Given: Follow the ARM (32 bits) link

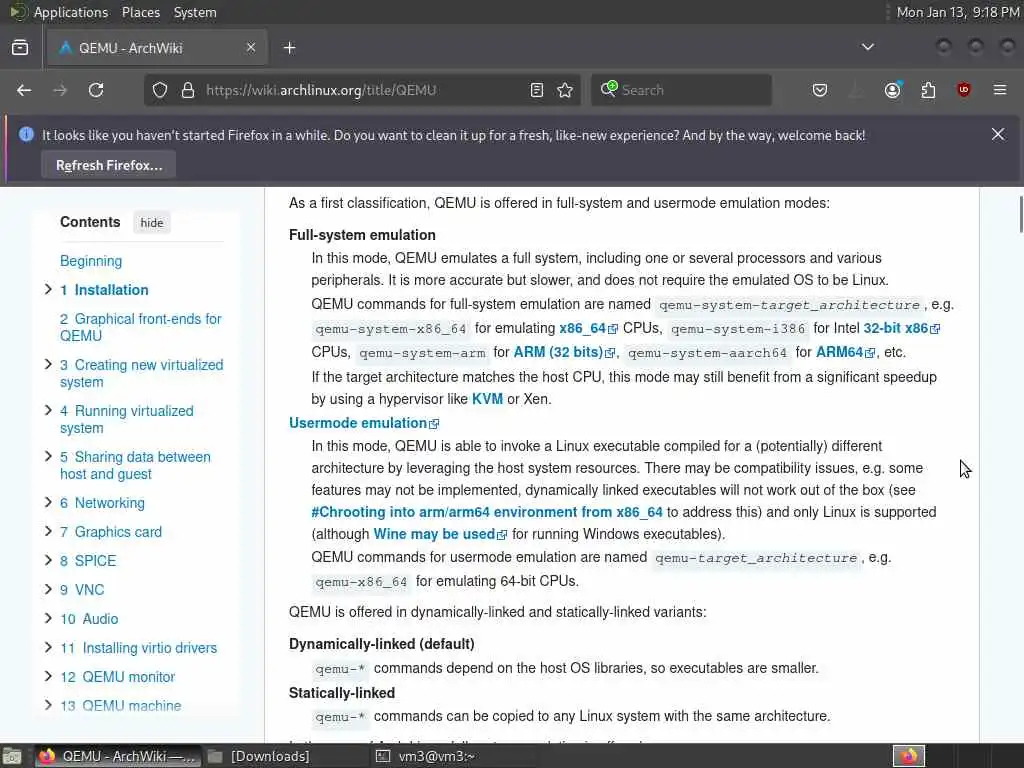Looking at the screenshot, I should pyautogui.click(x=564, y=353).
